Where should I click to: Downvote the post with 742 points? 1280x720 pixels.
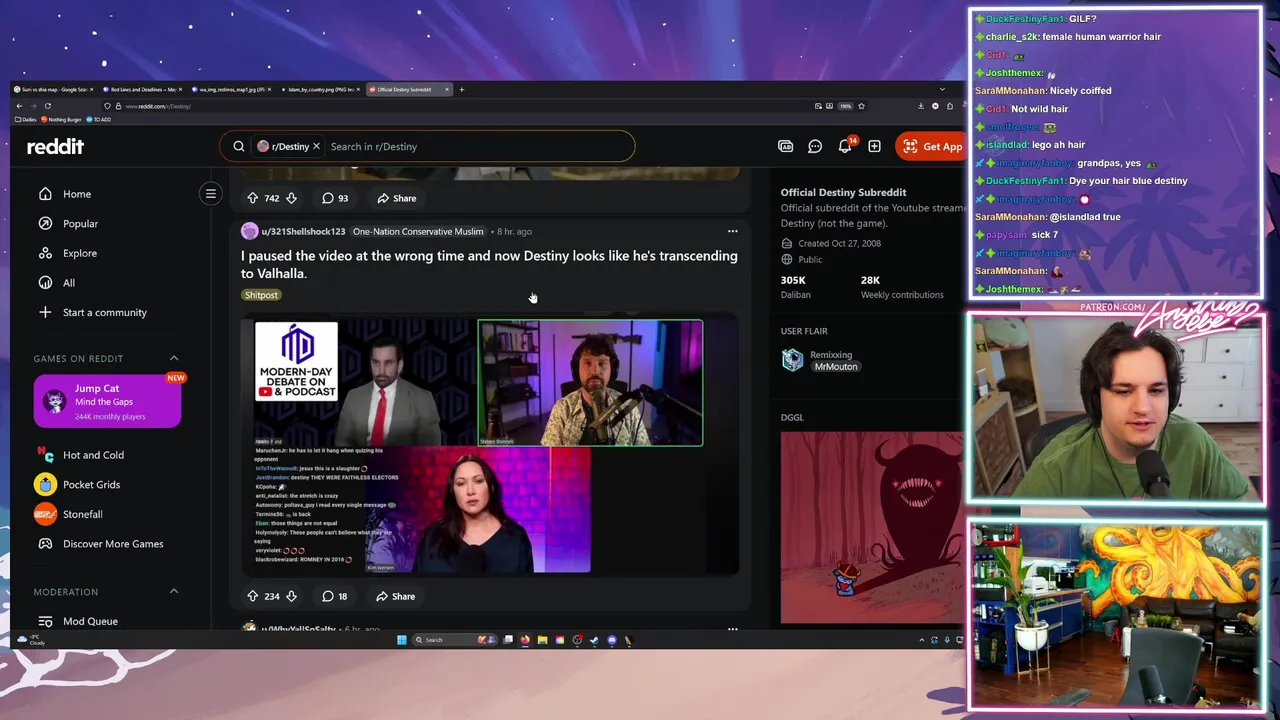[291, 198]
